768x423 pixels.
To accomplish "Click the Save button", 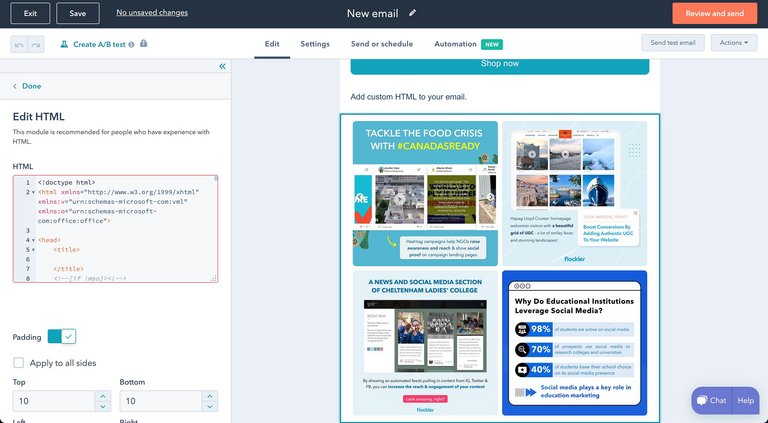I will pyautogui.click(x=78, y=13).
